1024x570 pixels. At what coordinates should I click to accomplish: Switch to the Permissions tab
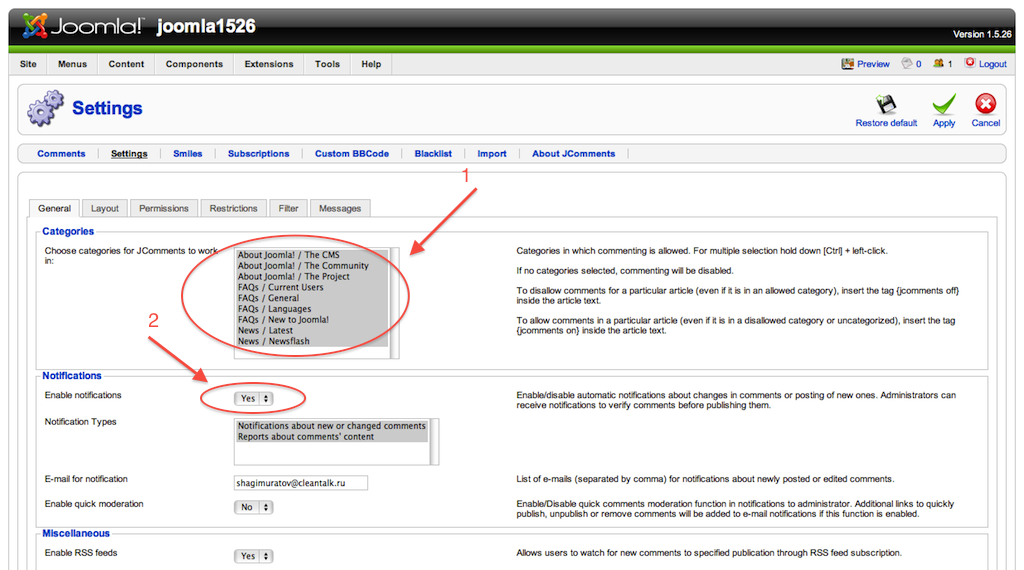pos(164,208)
